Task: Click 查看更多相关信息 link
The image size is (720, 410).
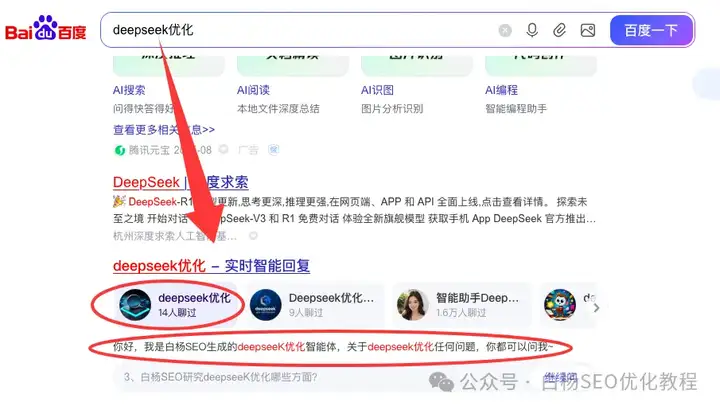Action: [x=164, y=130]
